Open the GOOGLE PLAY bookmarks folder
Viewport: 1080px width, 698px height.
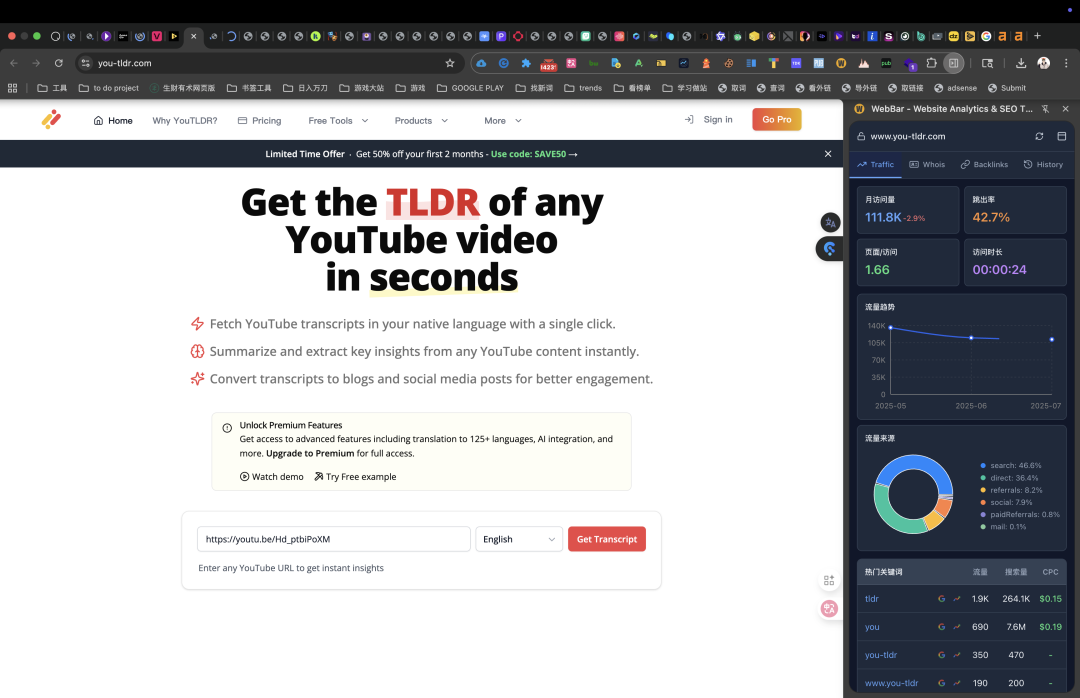pos(470,88)
